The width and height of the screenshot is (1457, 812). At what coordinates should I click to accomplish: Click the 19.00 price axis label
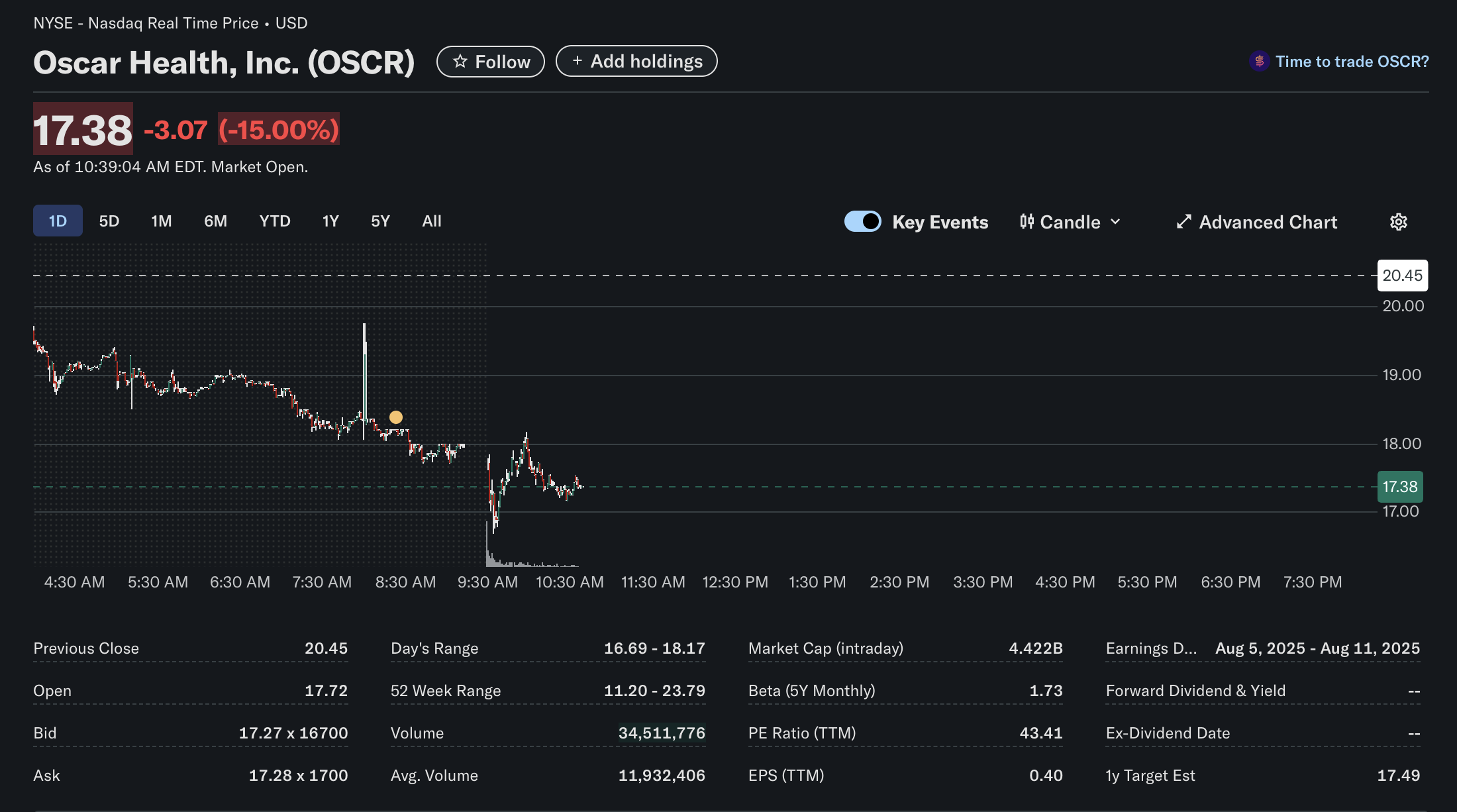1401,375
